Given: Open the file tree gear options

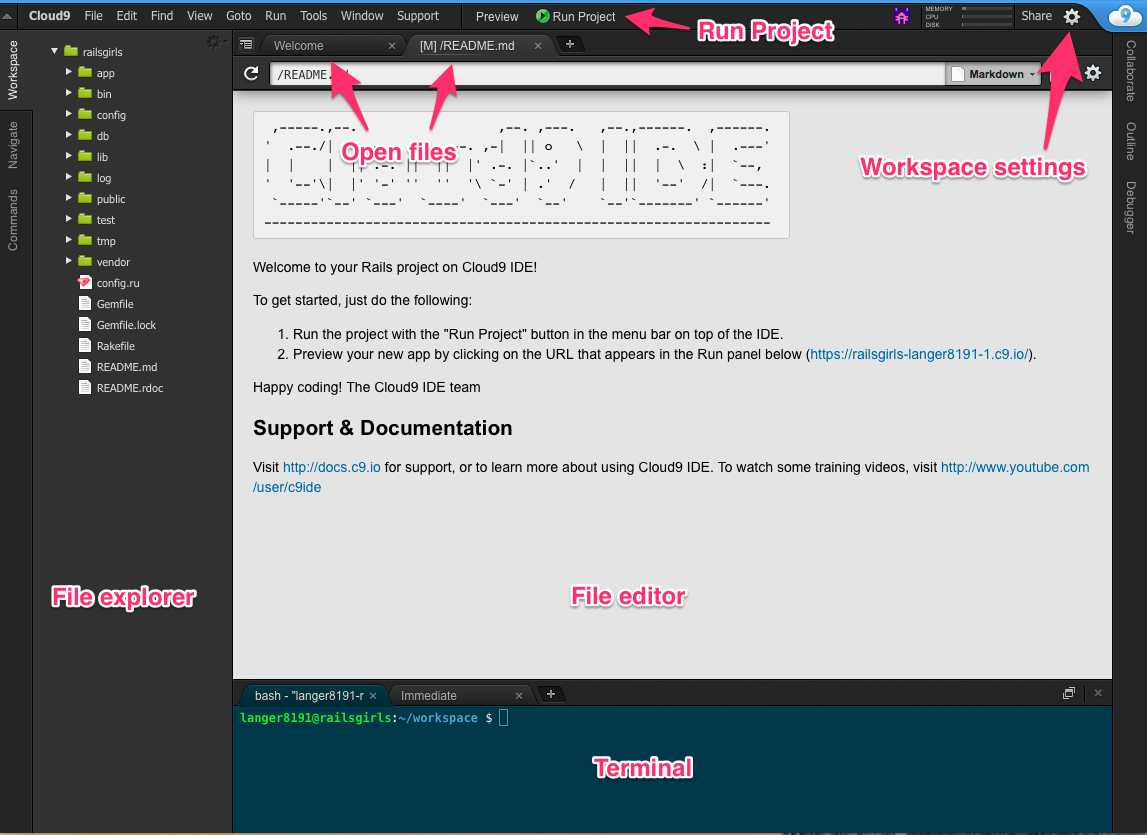Looking at the screenshot, I should tap(214, 42).
